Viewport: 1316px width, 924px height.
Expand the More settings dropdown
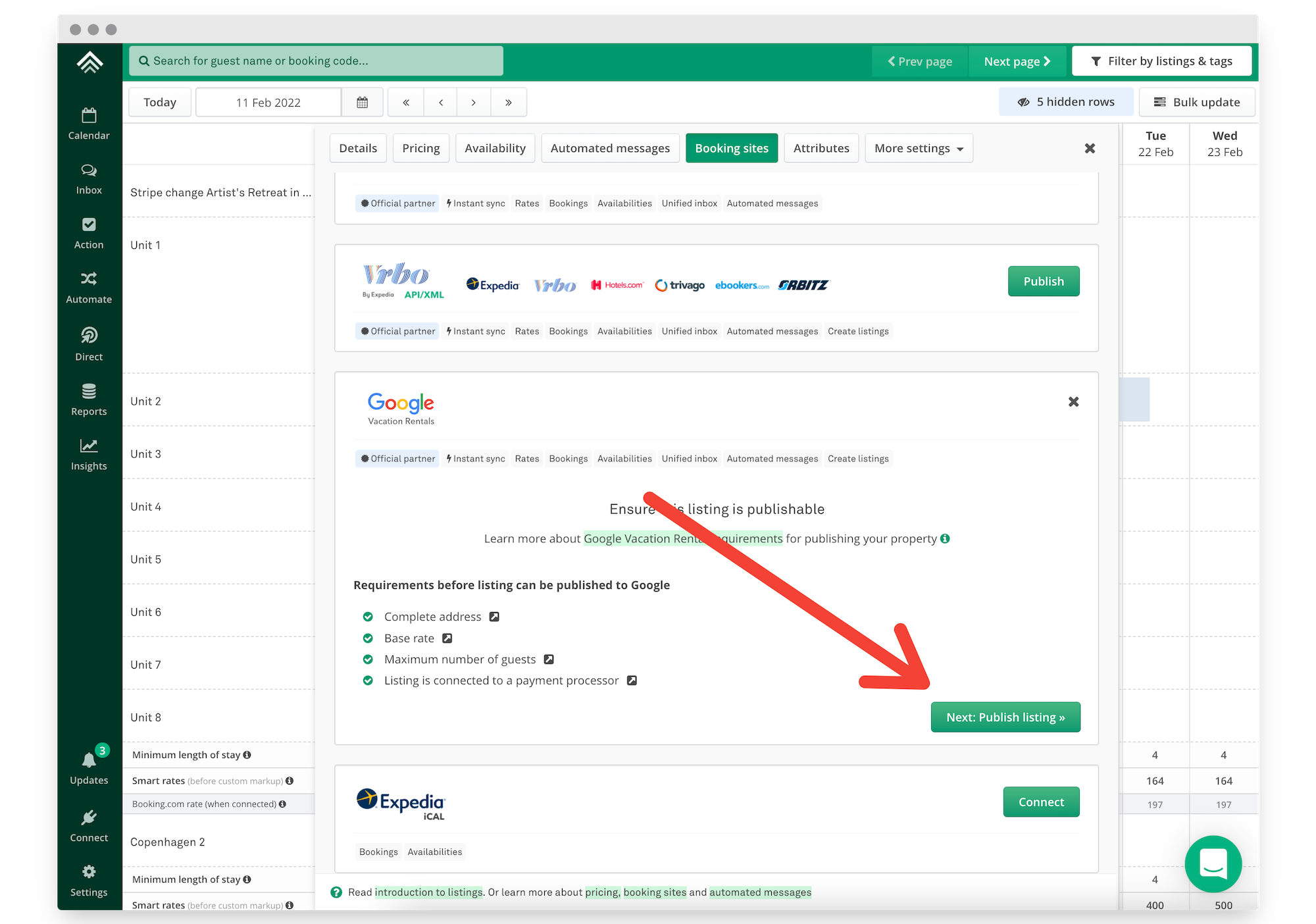pos(919,148)
